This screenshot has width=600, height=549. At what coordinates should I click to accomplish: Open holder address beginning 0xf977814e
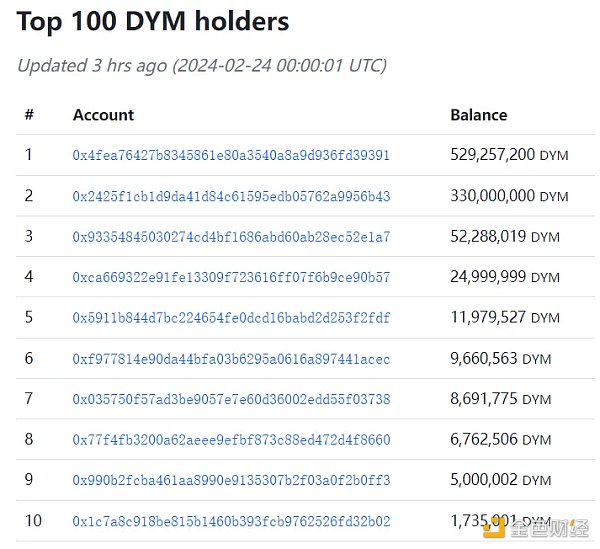coord(231,359)
